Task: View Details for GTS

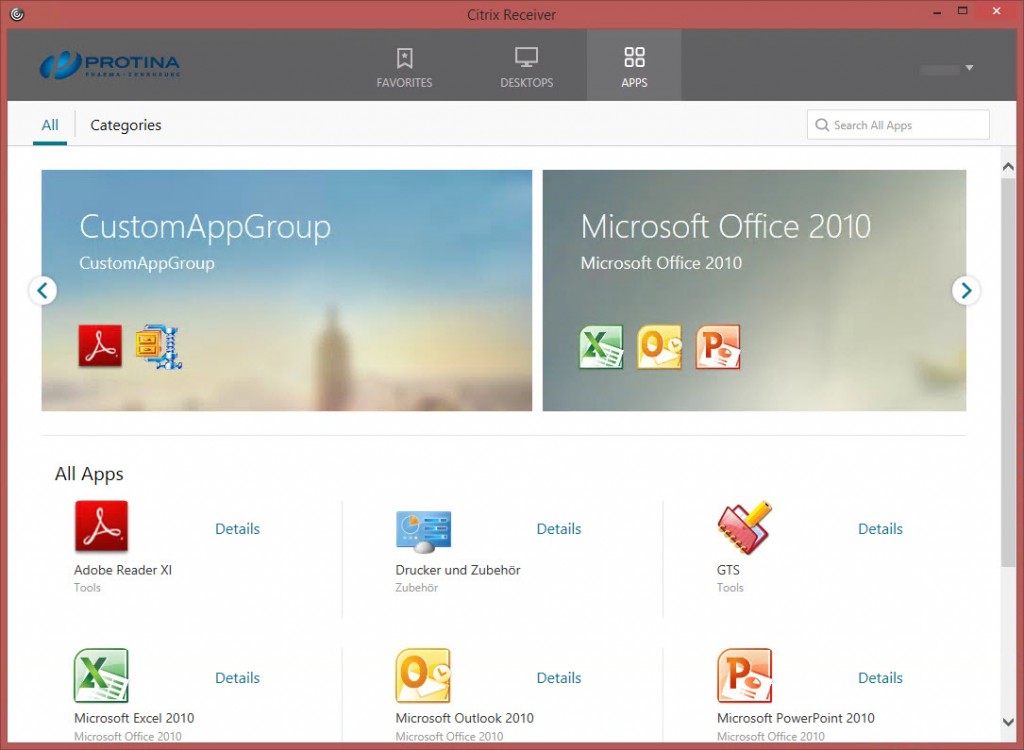Action: pos(880,529)
